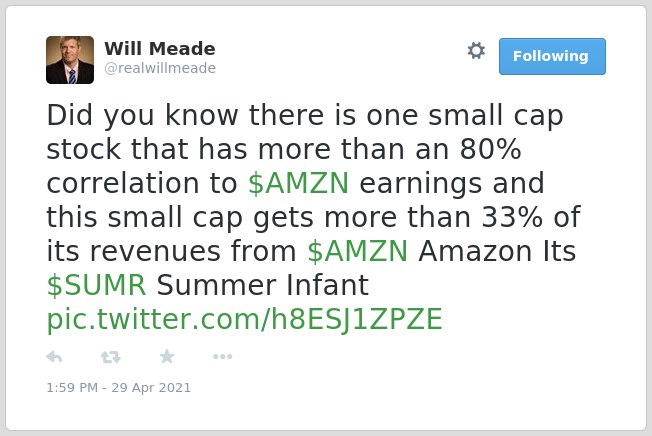The height and width of the screenshot is (436, 652).
Task: Open the 1:59 PM - 29 Apr 2021 timestamp
Action: pyautogui.click(x=119, y=388)
